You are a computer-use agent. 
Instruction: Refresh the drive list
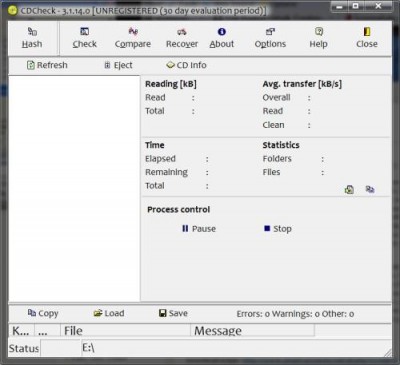point(47,65)
